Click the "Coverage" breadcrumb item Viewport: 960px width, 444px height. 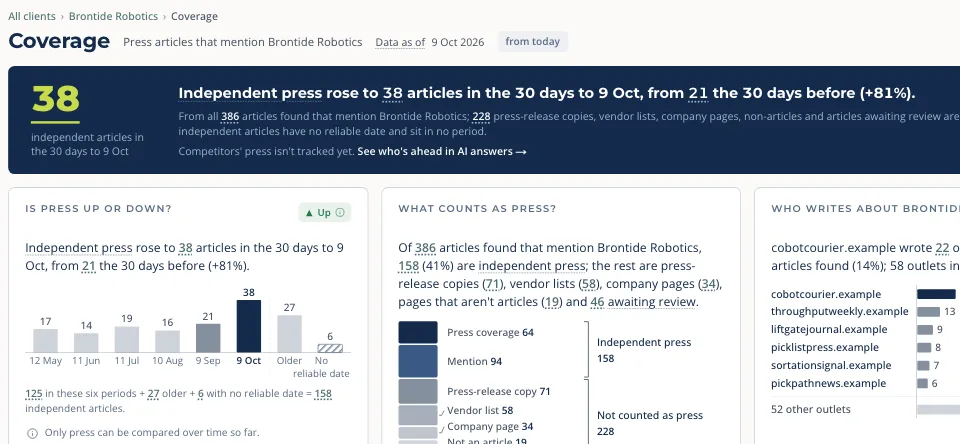point(194,17)
